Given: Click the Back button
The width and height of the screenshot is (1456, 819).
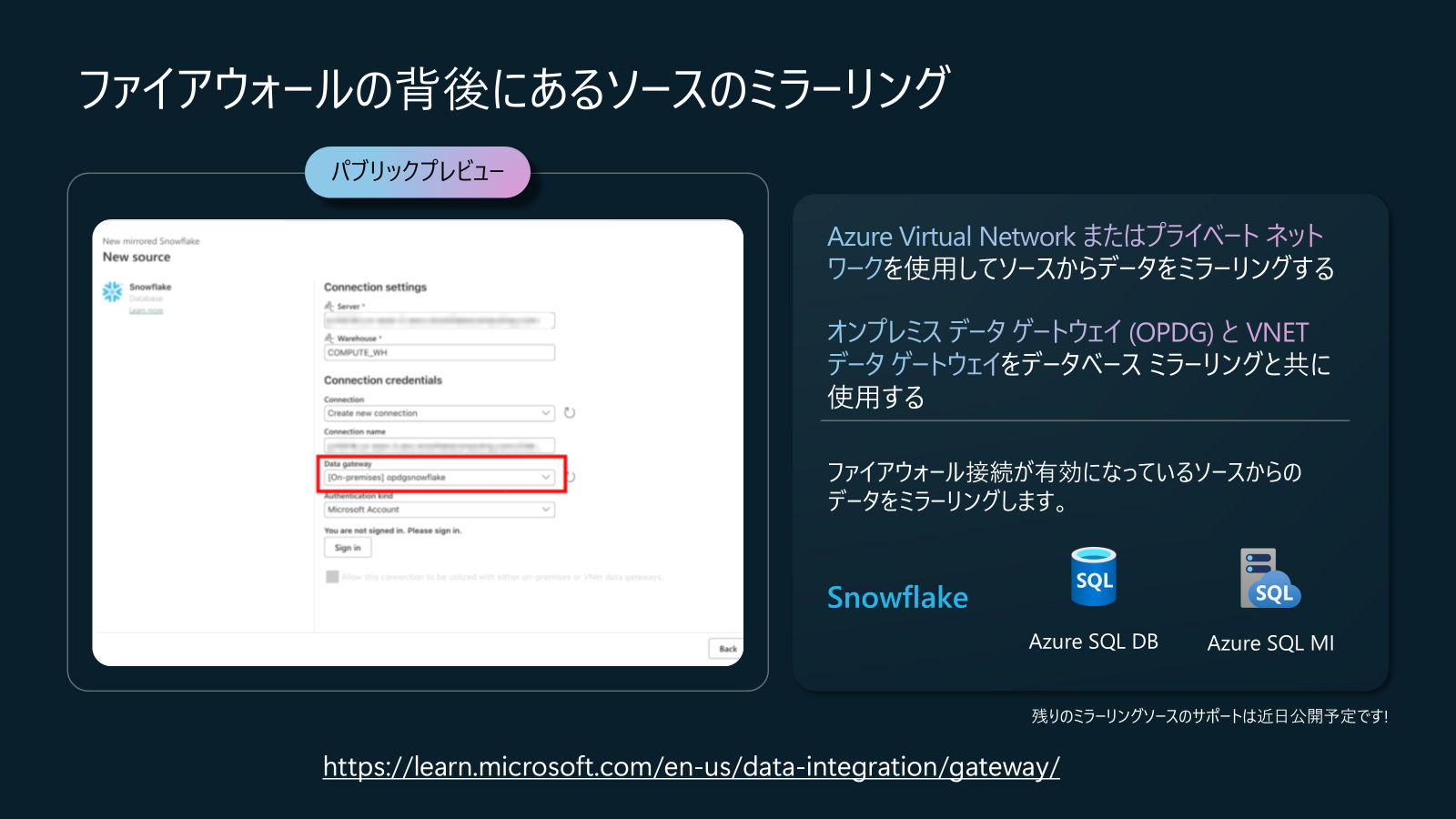Looking at the screenshot, I should 727,649.
